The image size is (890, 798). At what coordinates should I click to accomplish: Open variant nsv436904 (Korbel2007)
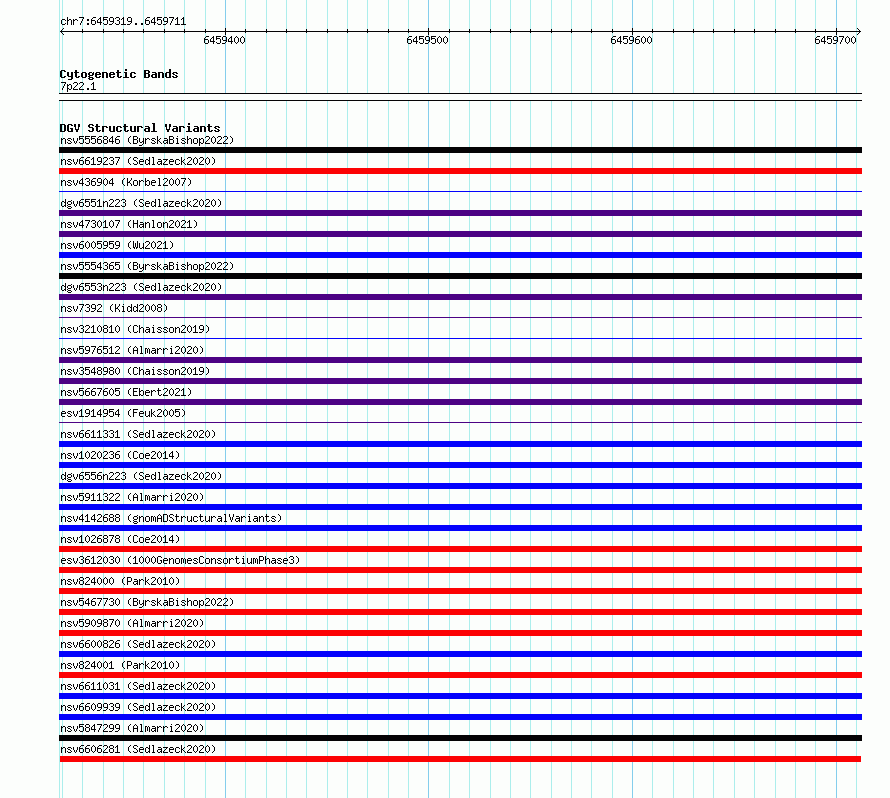click(x=126, y=182)
